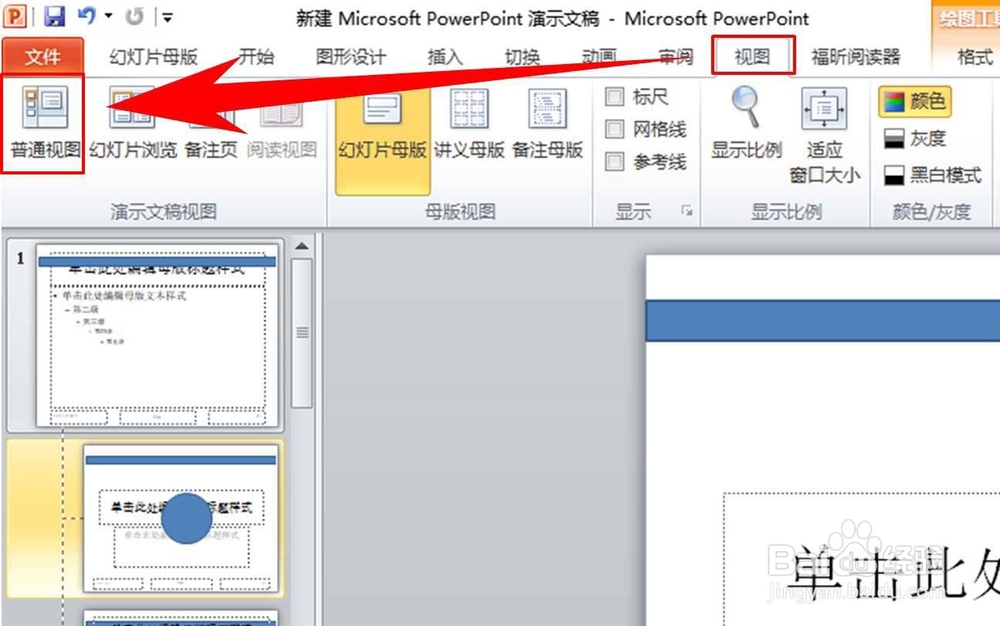Switch to Slide Master (幻灯片母版) ribbon tab
The image size is (1000, 626).
[153, 57]
